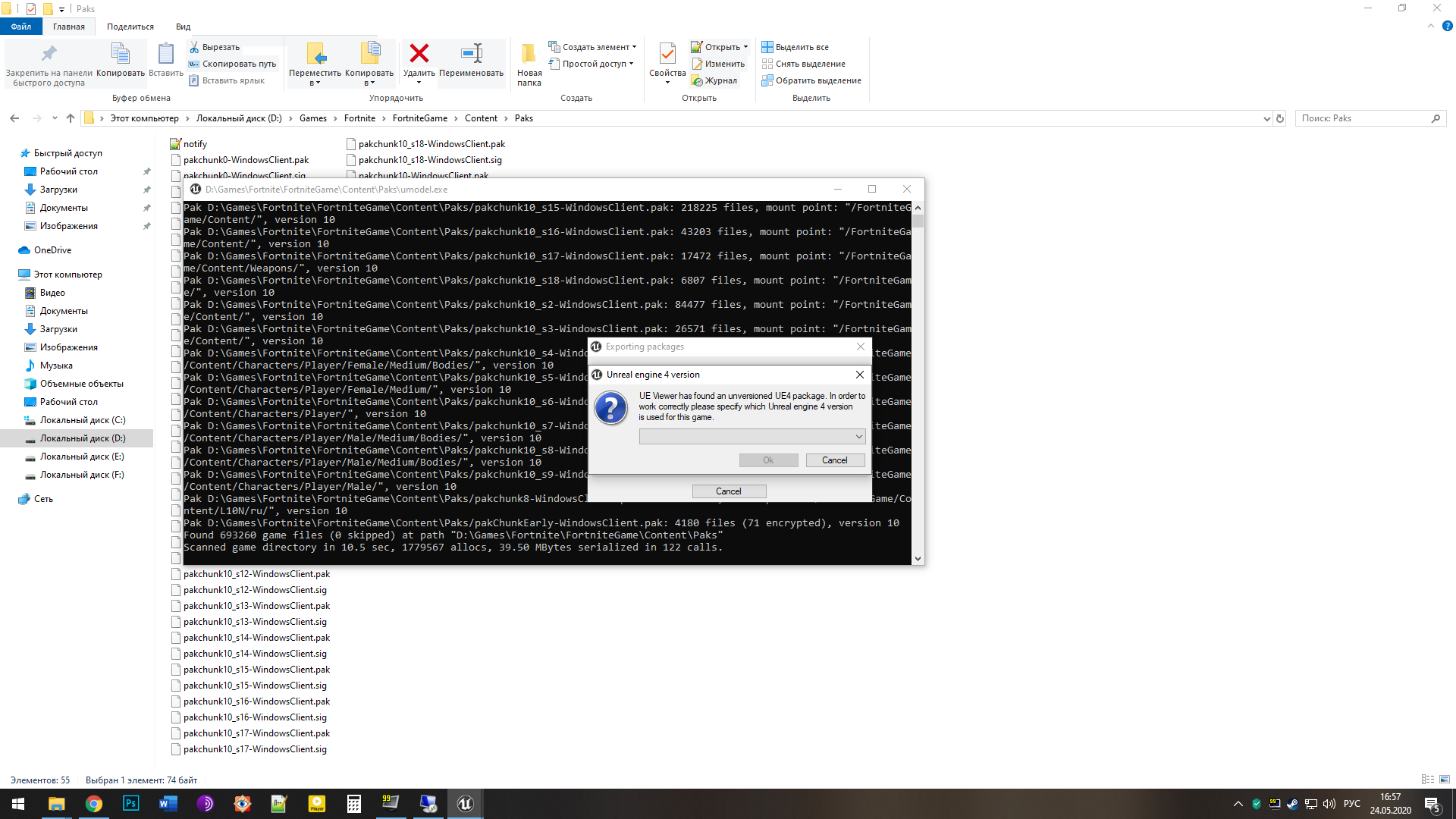
Task: Click the Up one level arrow
Action: (71, 118)
